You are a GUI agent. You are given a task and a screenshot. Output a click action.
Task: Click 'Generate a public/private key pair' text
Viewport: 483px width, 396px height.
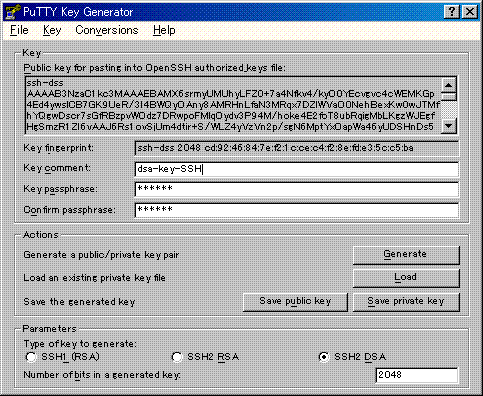[x=101, y=255]
